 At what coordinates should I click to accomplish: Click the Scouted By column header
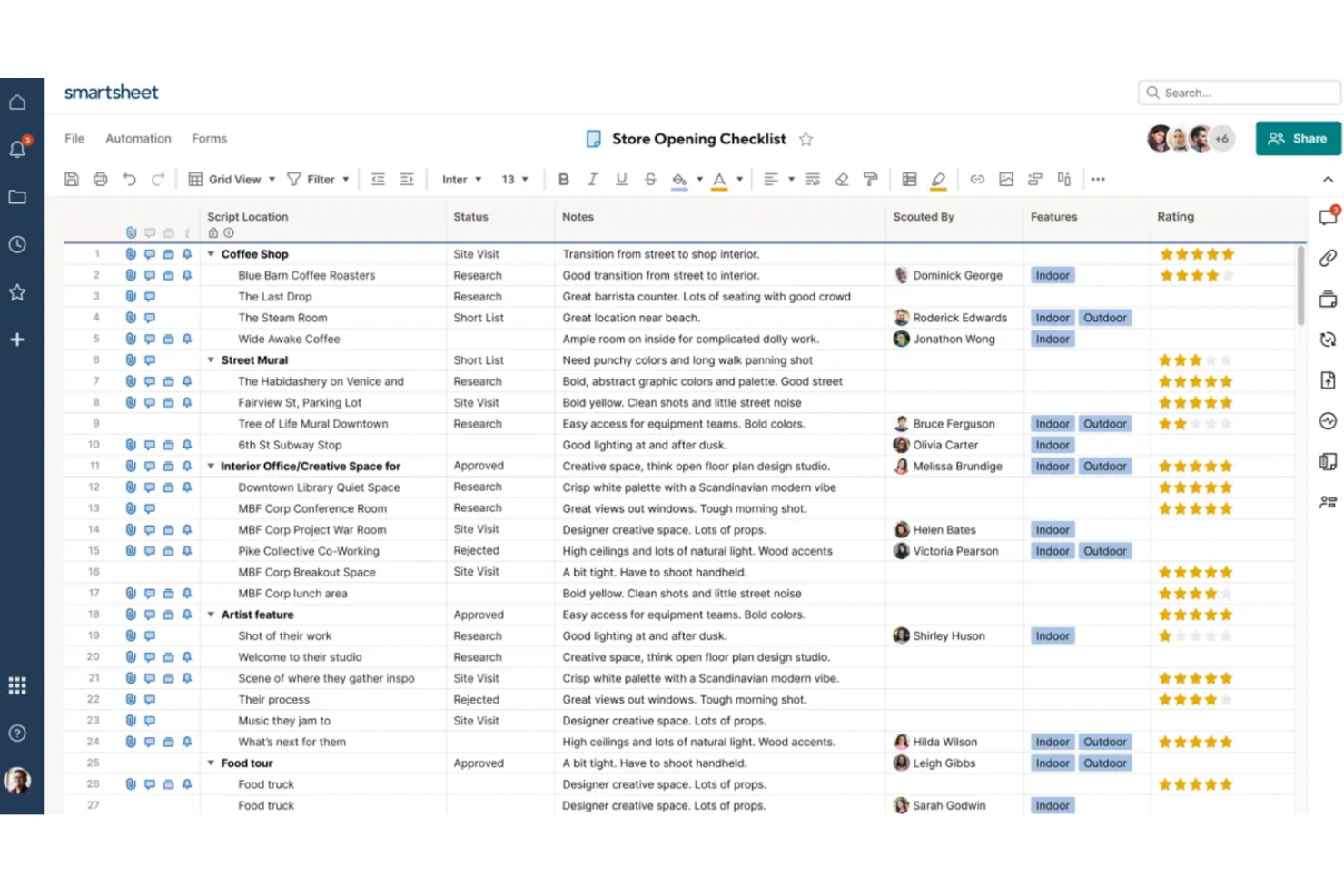coord(924,217)
